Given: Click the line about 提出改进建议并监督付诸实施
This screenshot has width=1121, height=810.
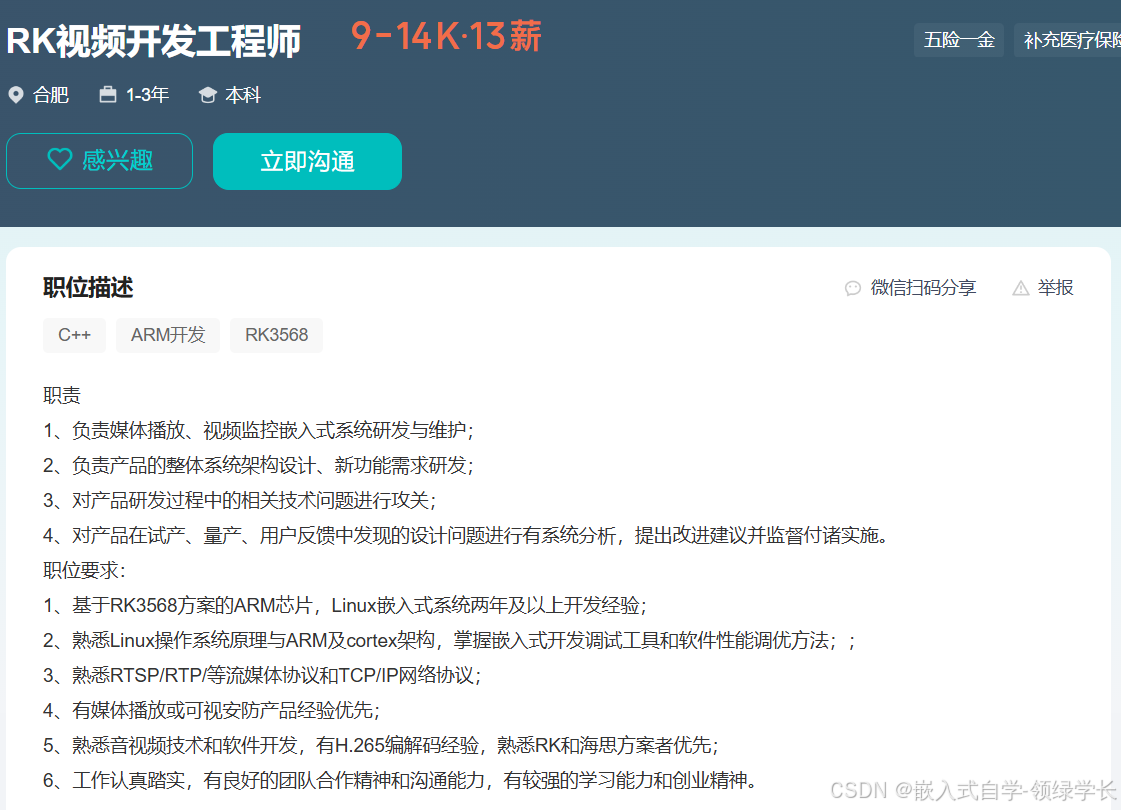Looking at the screenshot, I should click(x=465, y=535).
